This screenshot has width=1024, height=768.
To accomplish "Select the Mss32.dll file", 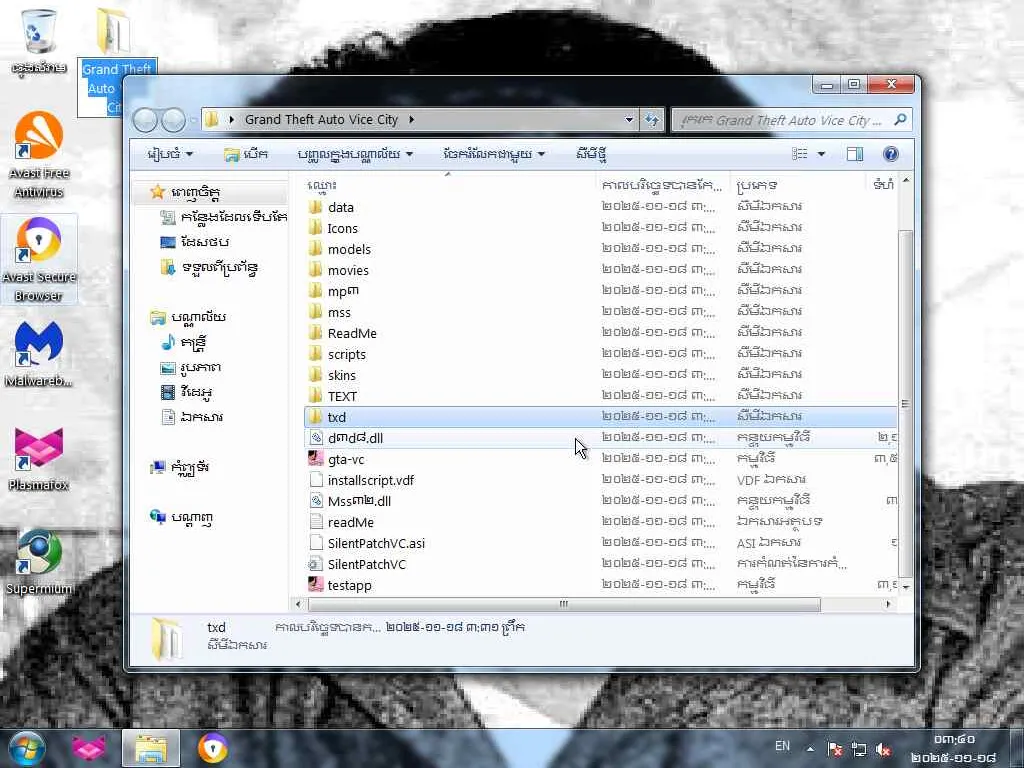I will (600, 501).
